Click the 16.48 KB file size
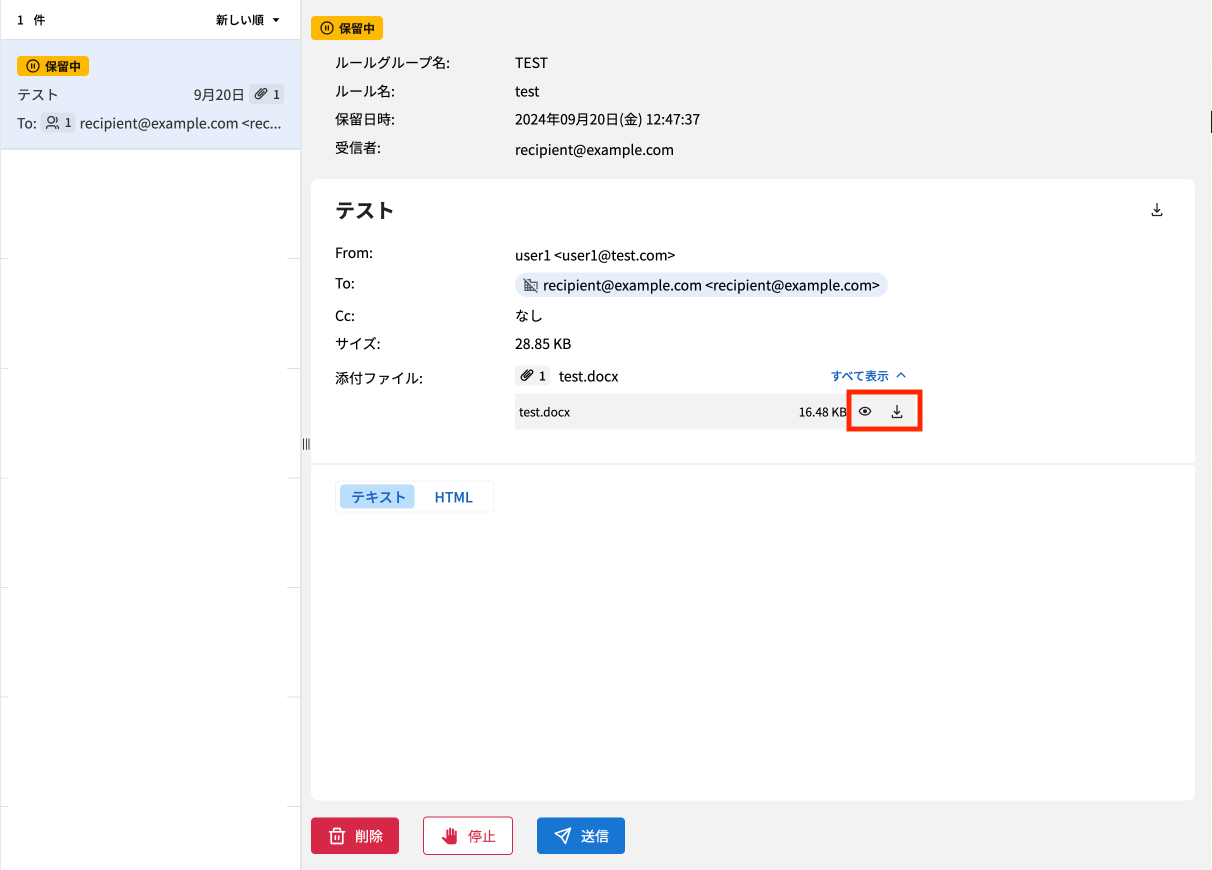Screen dimensions: 1212x870 coord(822,411)
